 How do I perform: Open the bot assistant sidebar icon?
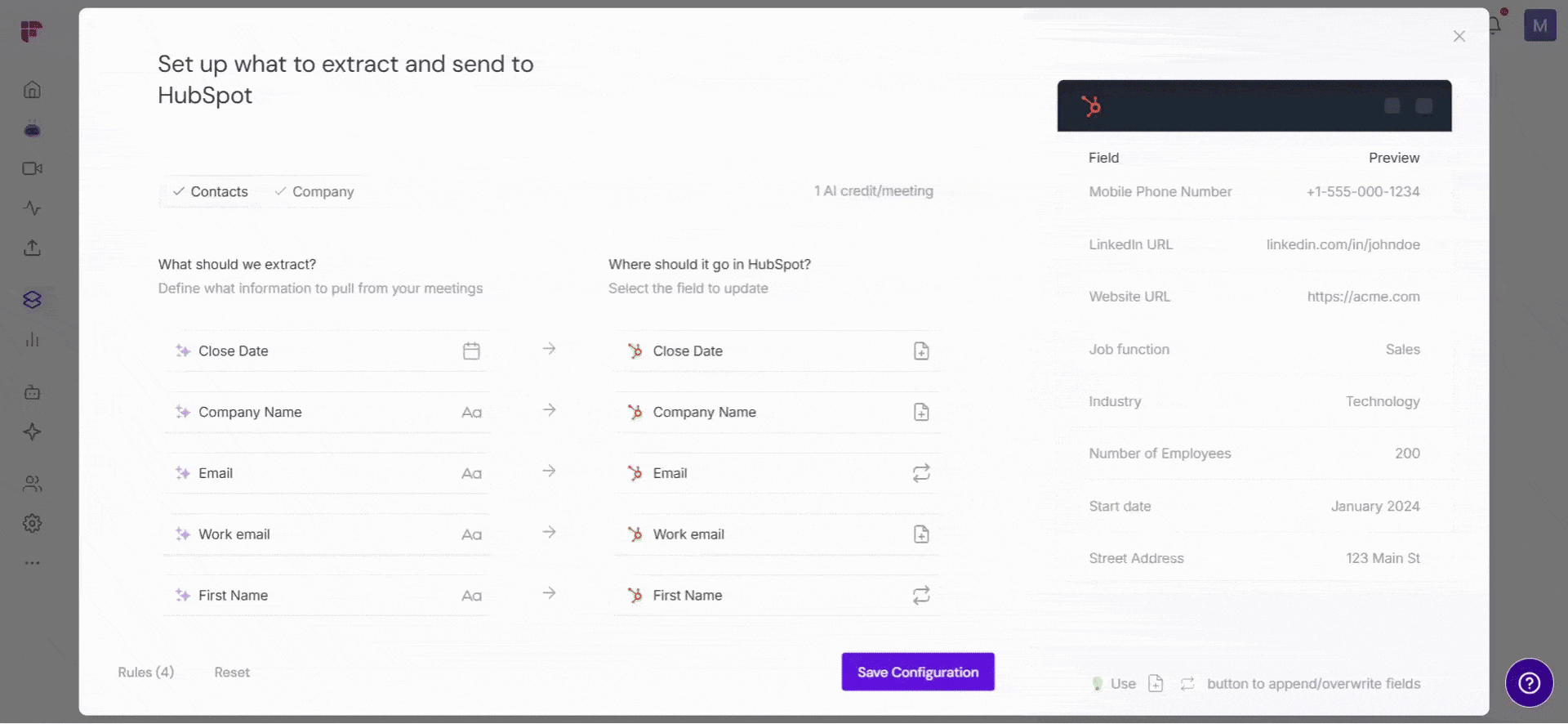pyautogui.click(x=32, y=129)
